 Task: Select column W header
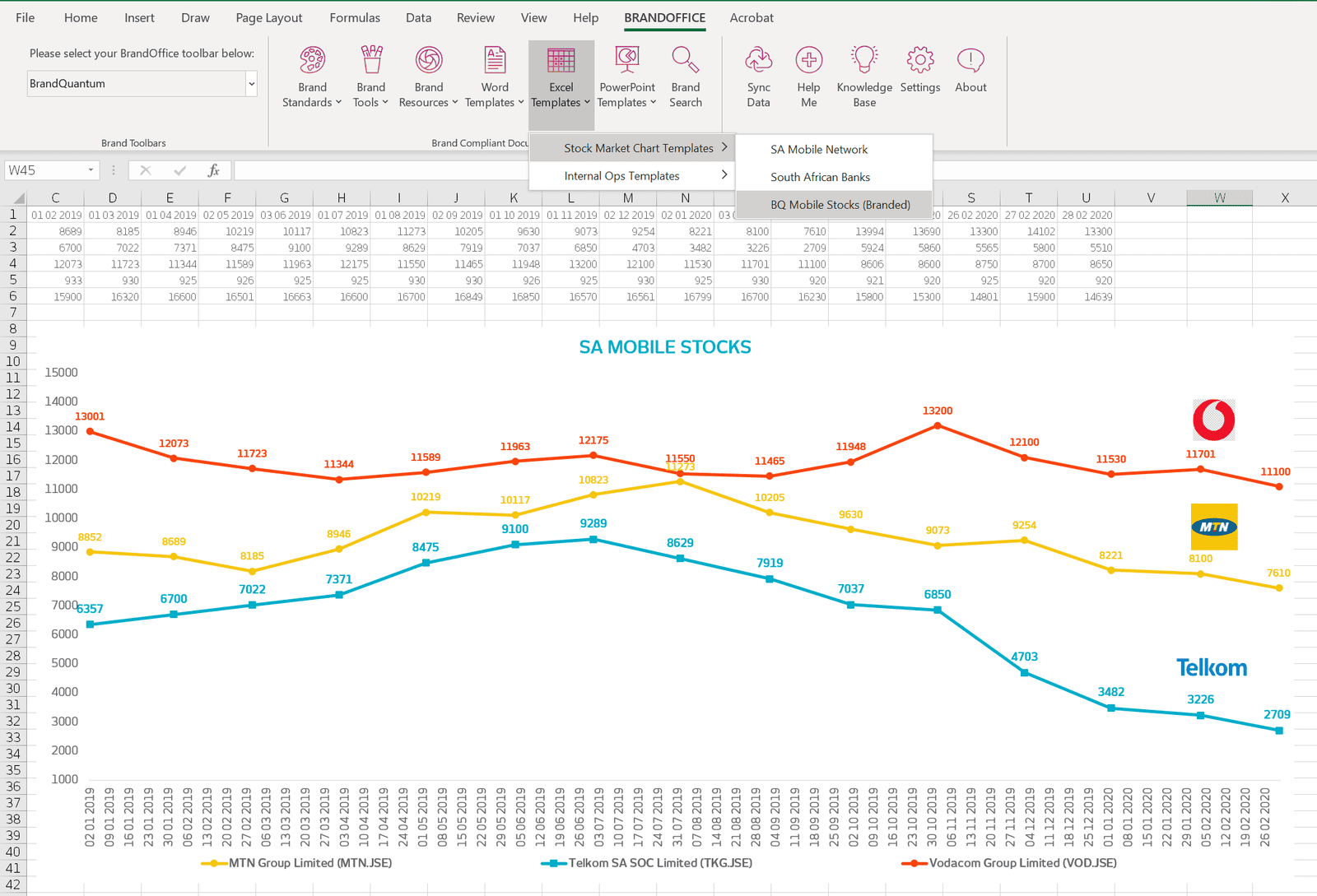click(1219, 197)
